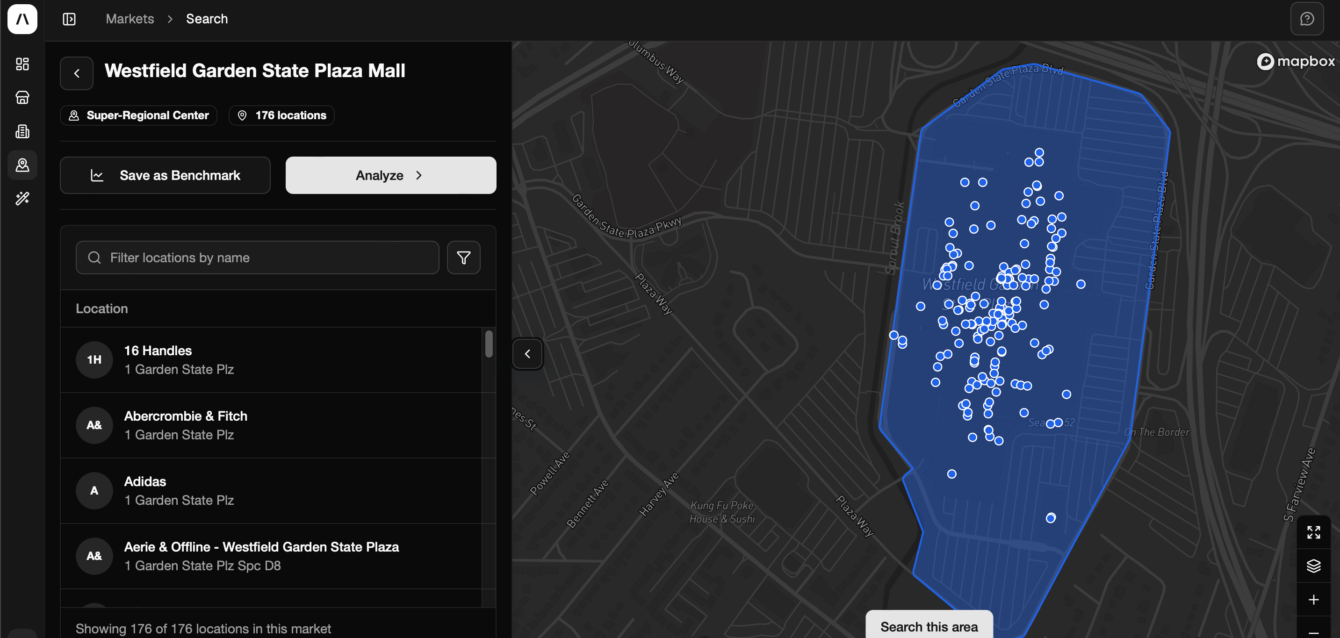This screenshot has width=1340, height=638.
Task: Select the markets map-pin sidebar icon
Action: coord(22,165)
